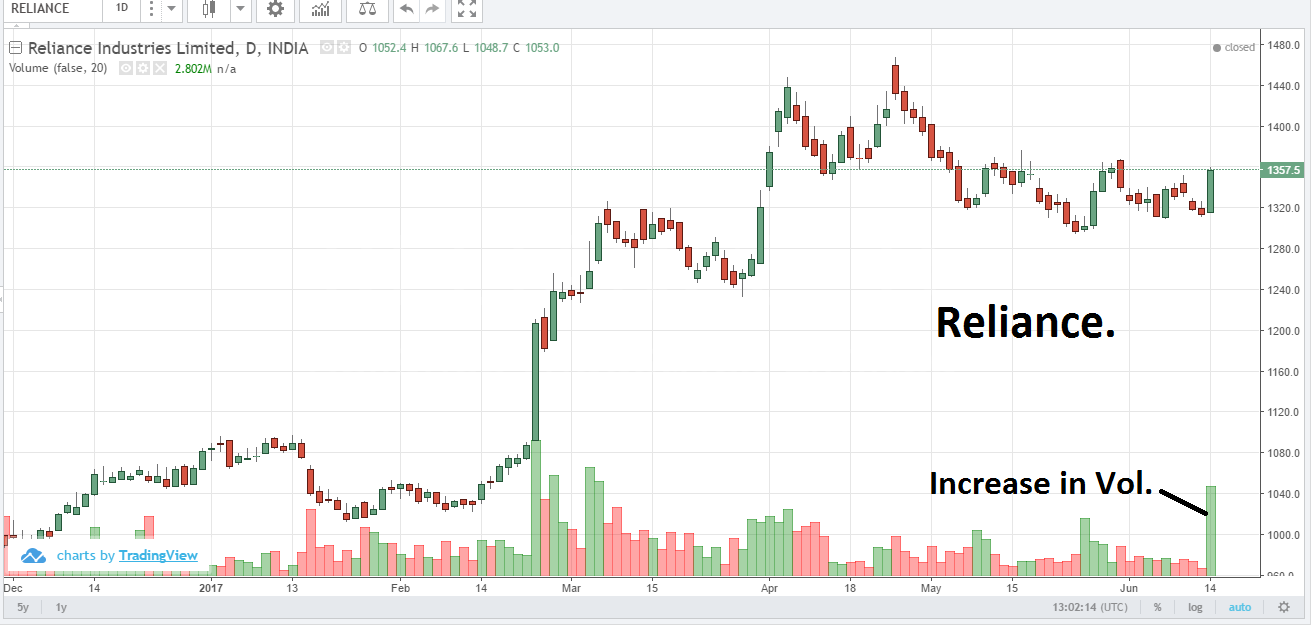
Task: Toggle auto scale
Action: coord(1240,607)
